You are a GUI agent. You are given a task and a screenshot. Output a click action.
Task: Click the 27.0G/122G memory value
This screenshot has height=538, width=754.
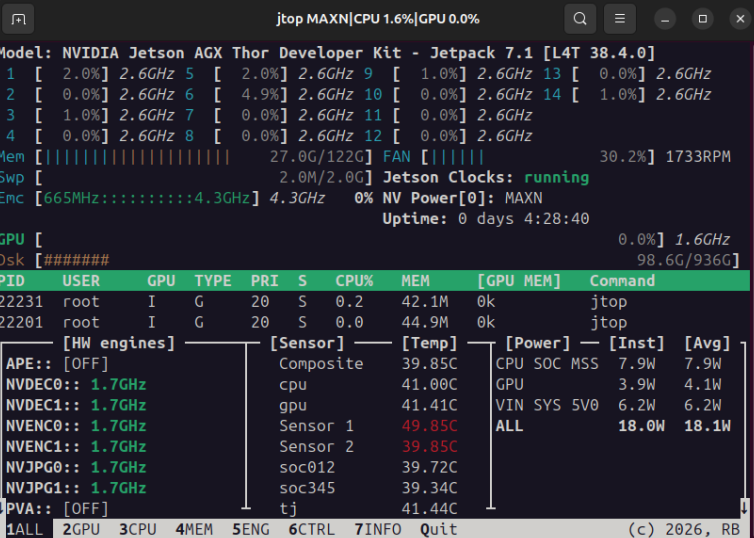click(x=316, y=157)
